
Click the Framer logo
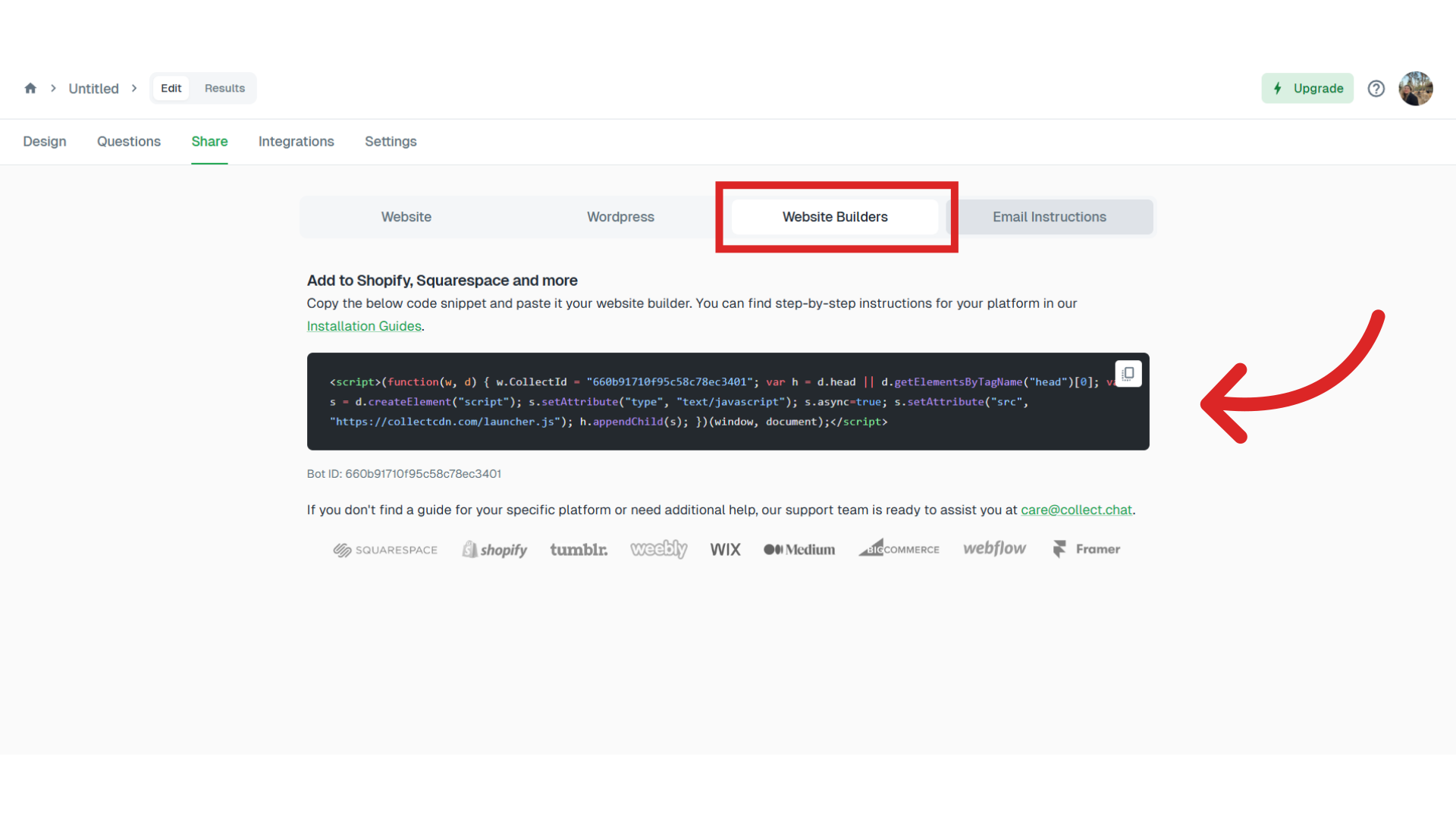click(1086, 549)
